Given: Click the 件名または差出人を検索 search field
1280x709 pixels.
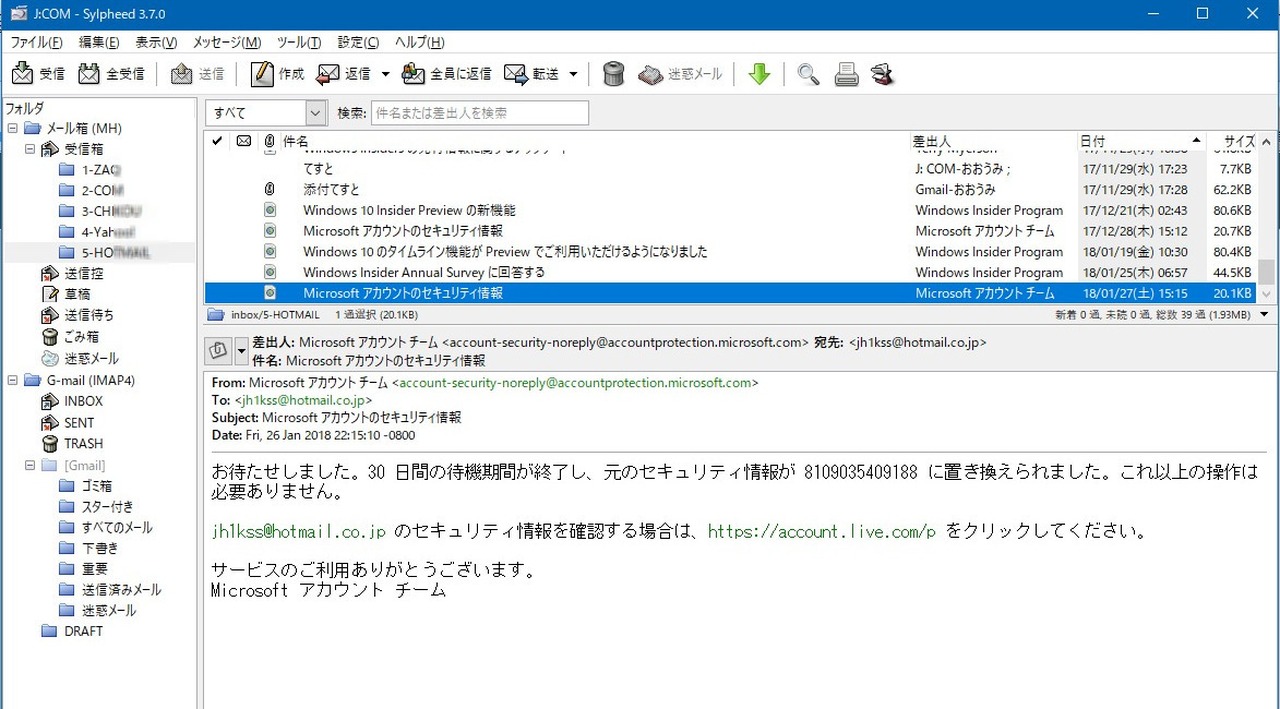Looking at the screenshot, I should pos(480,113).
